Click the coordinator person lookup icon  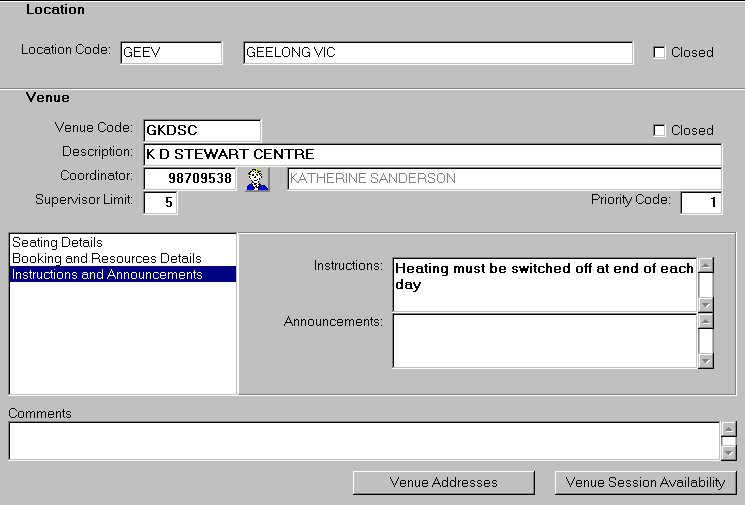pyautogui.click(x=258, y=179)
